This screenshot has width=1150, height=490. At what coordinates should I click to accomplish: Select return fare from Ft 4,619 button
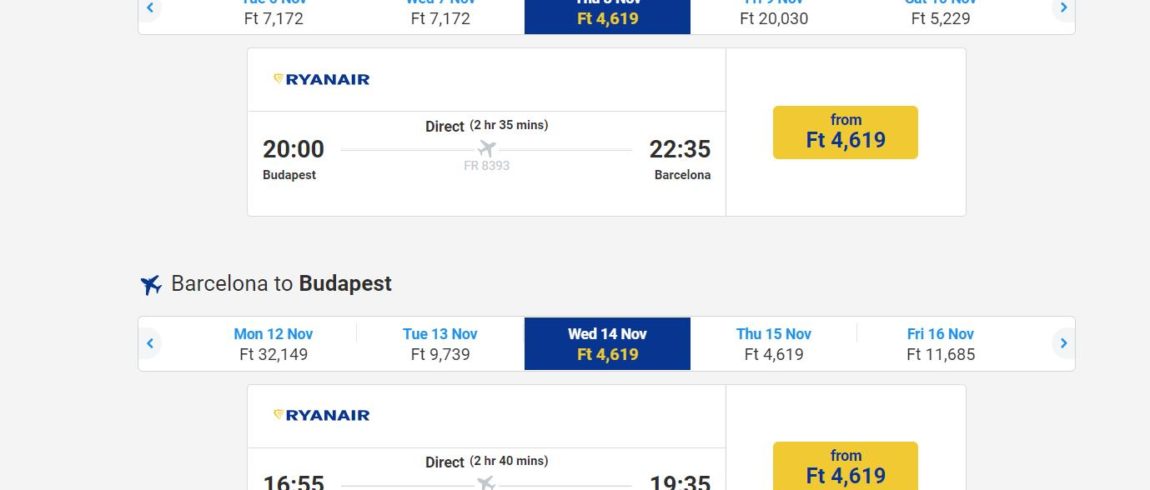[845, 466]
